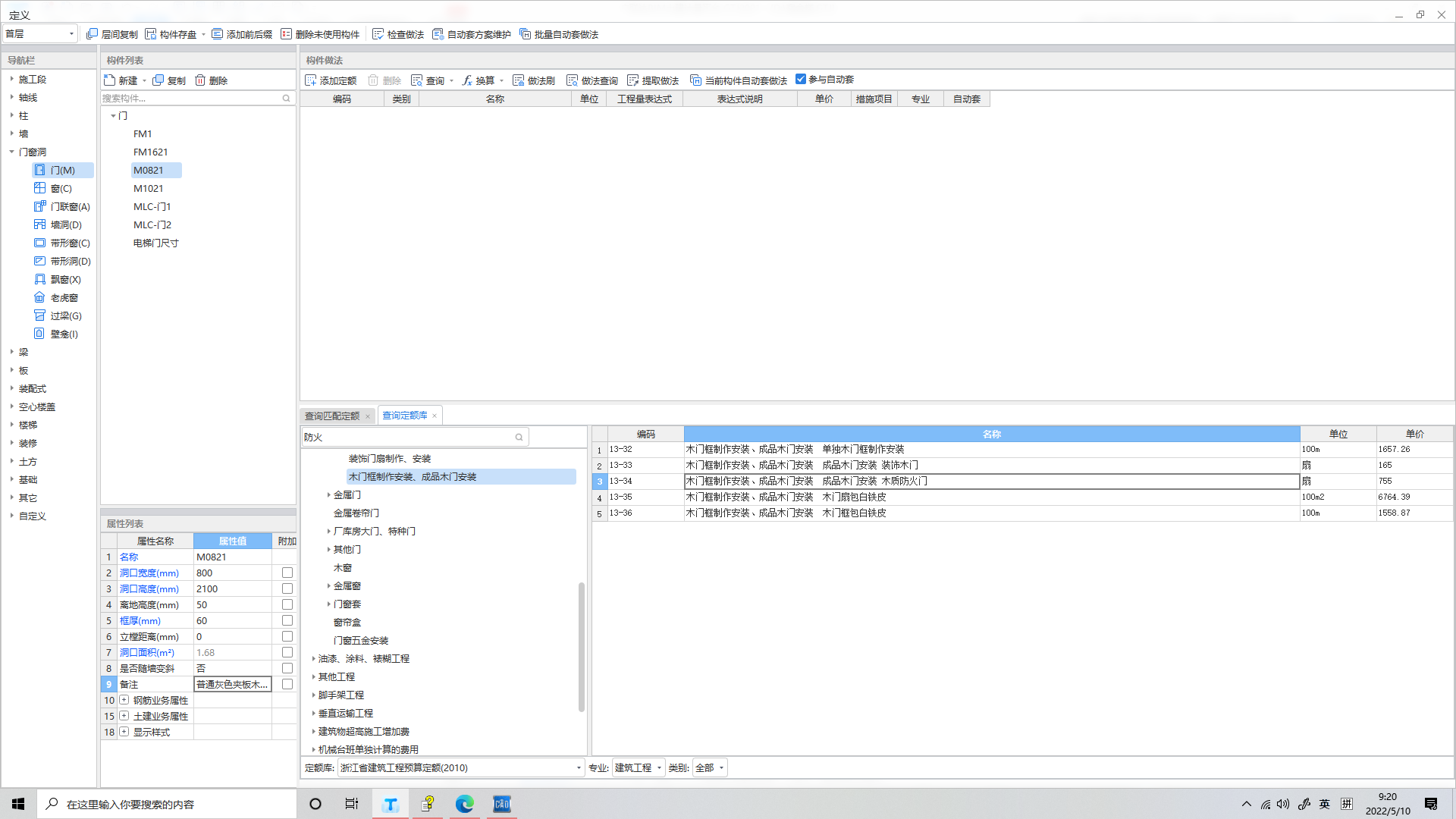Open Task View on taskbar

352,804
